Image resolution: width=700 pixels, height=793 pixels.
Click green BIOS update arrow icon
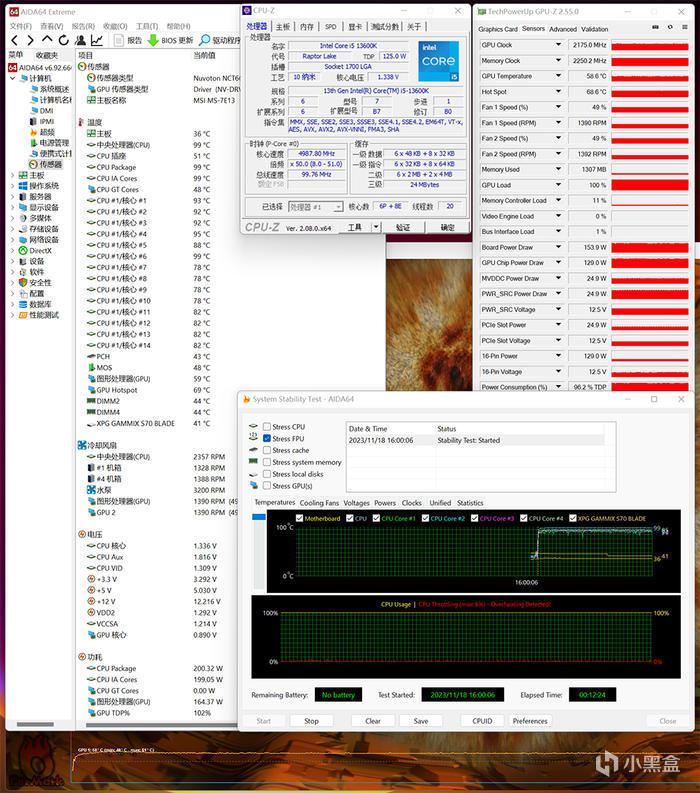pyautogui.click(x=153, y=40)
